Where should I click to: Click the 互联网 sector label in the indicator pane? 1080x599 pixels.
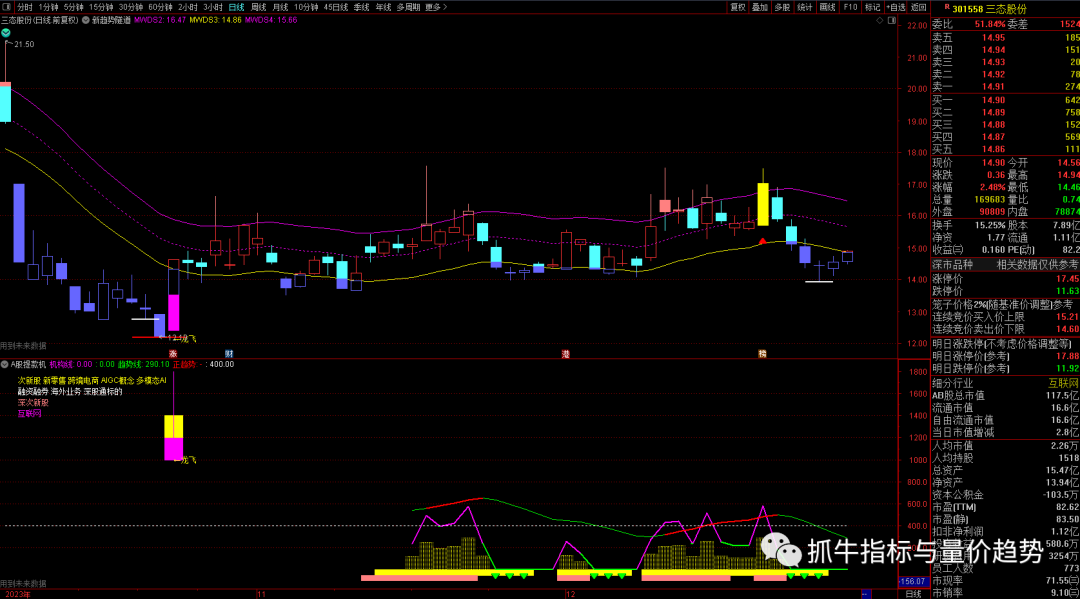30,414
